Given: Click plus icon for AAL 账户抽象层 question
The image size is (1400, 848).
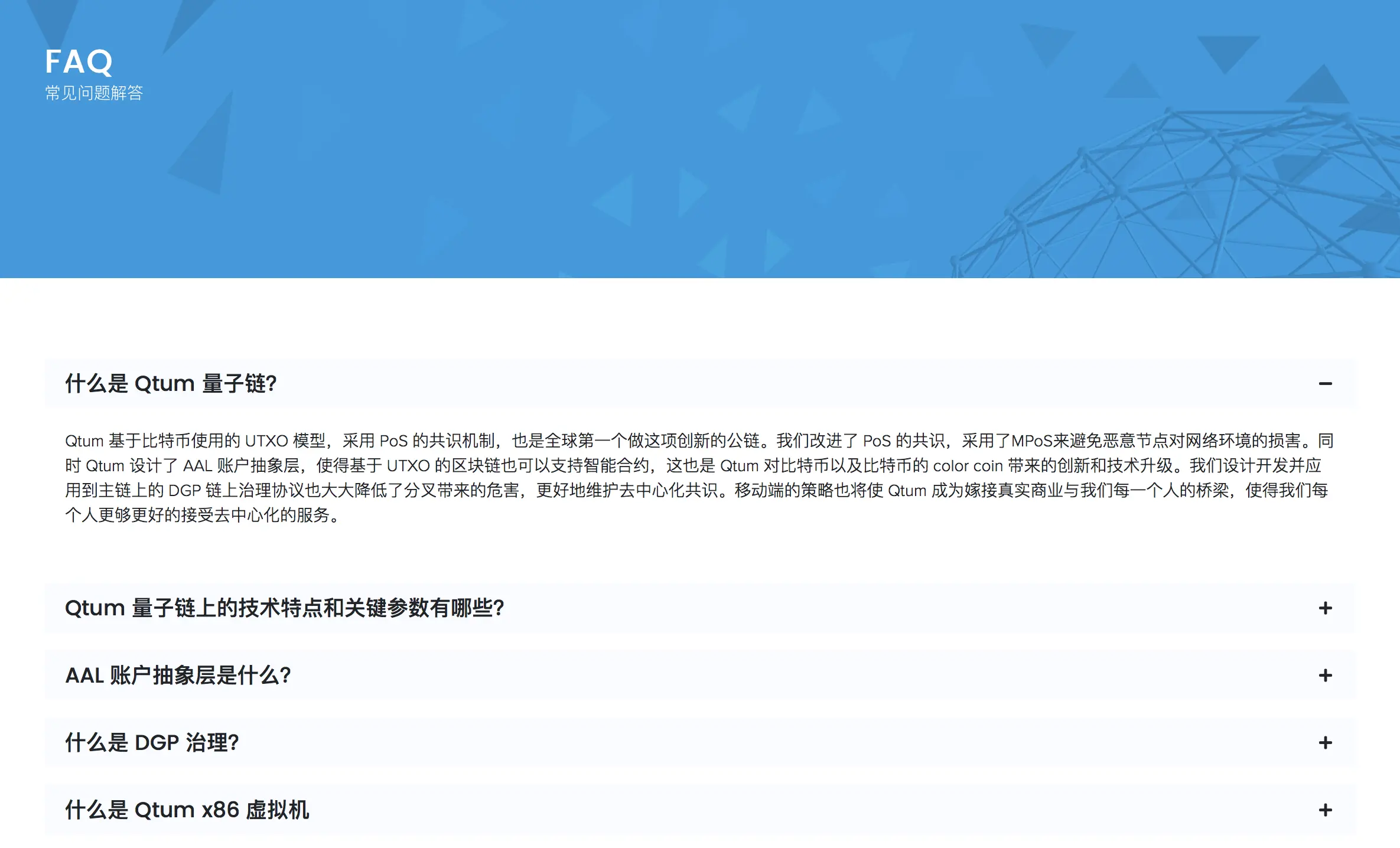Looking at the screenshot, I should 1325,676.
